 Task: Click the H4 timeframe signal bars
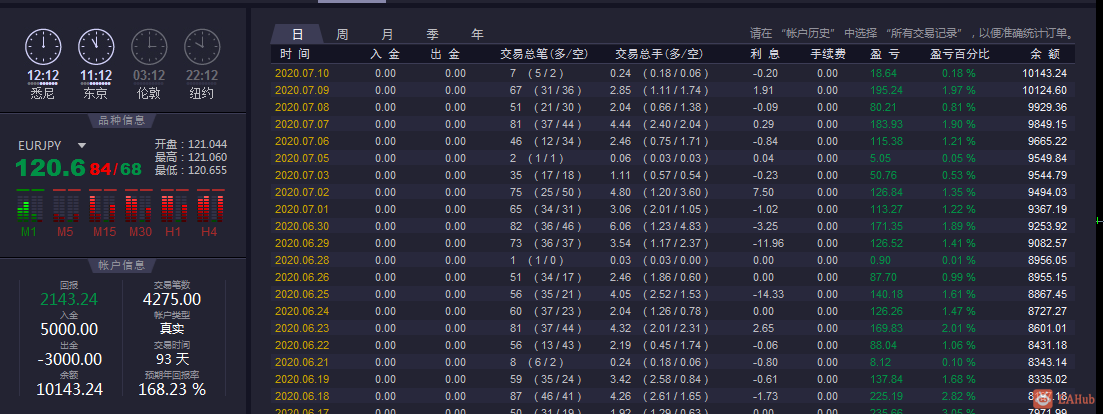(210, 206)
